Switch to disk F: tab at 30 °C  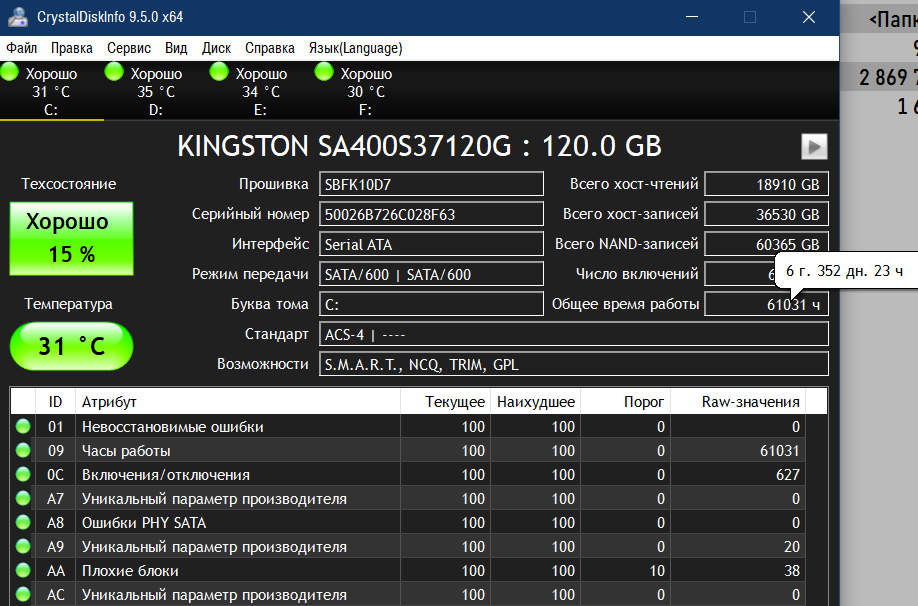coord(366,91)
